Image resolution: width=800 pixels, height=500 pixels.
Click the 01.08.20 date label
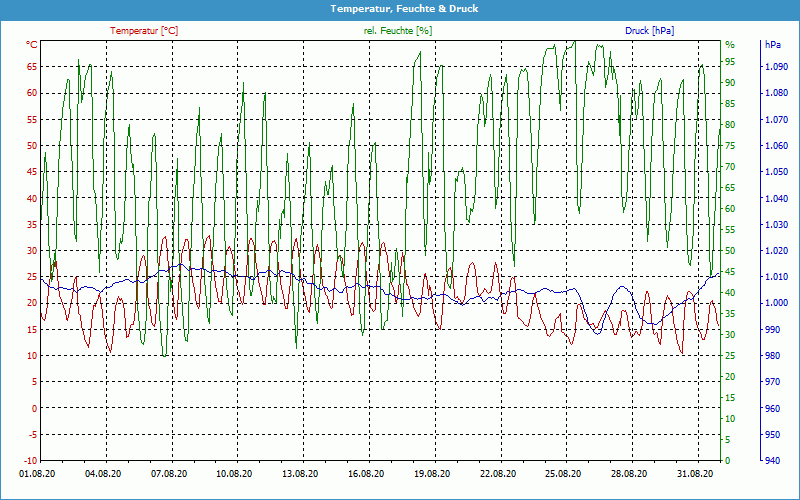[38, 474]
